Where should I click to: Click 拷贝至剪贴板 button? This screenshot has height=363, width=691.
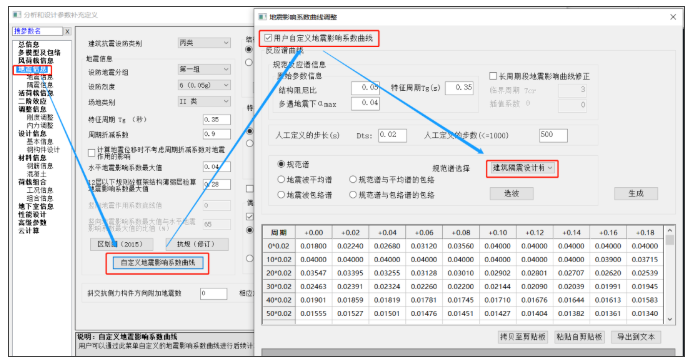(523, 337)
